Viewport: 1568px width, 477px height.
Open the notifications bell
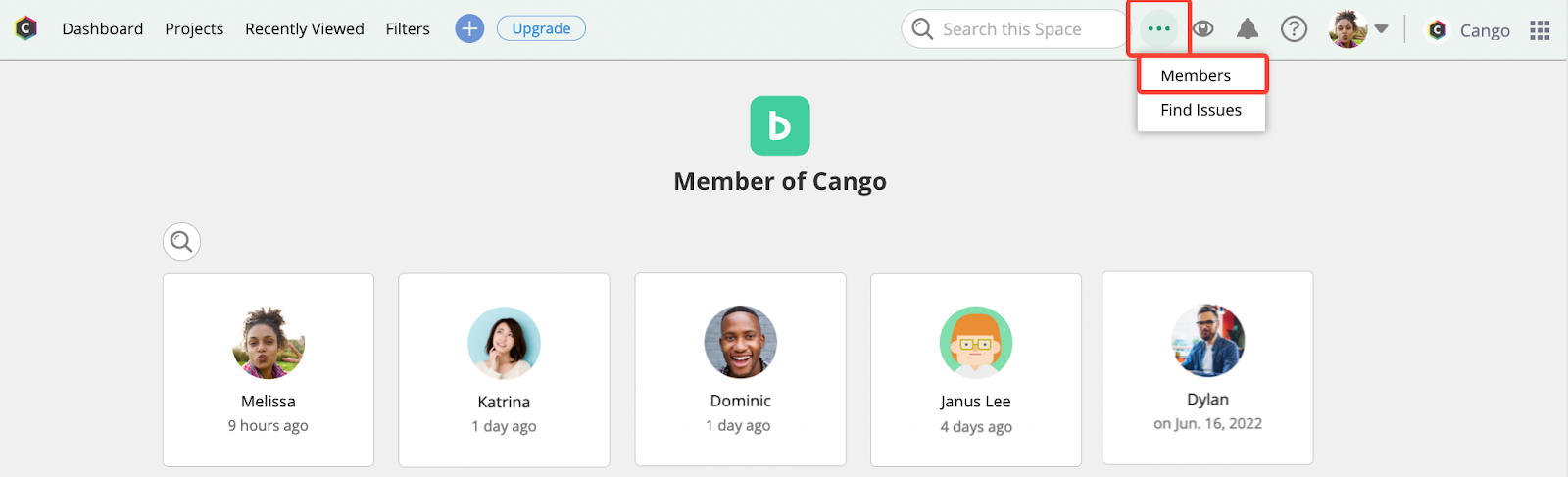point(1248,28)
